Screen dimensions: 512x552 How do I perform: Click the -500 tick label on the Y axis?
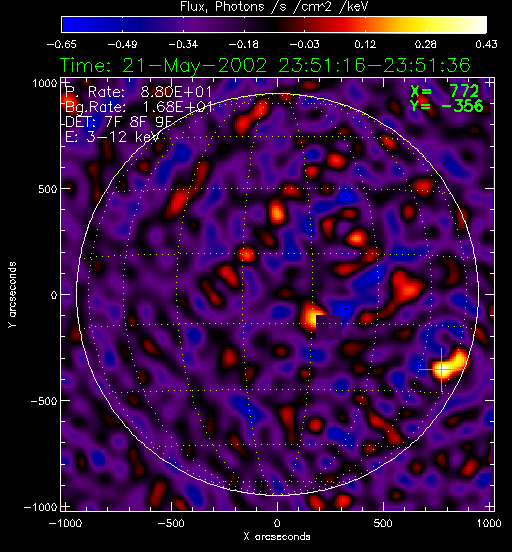coord(44,401)
